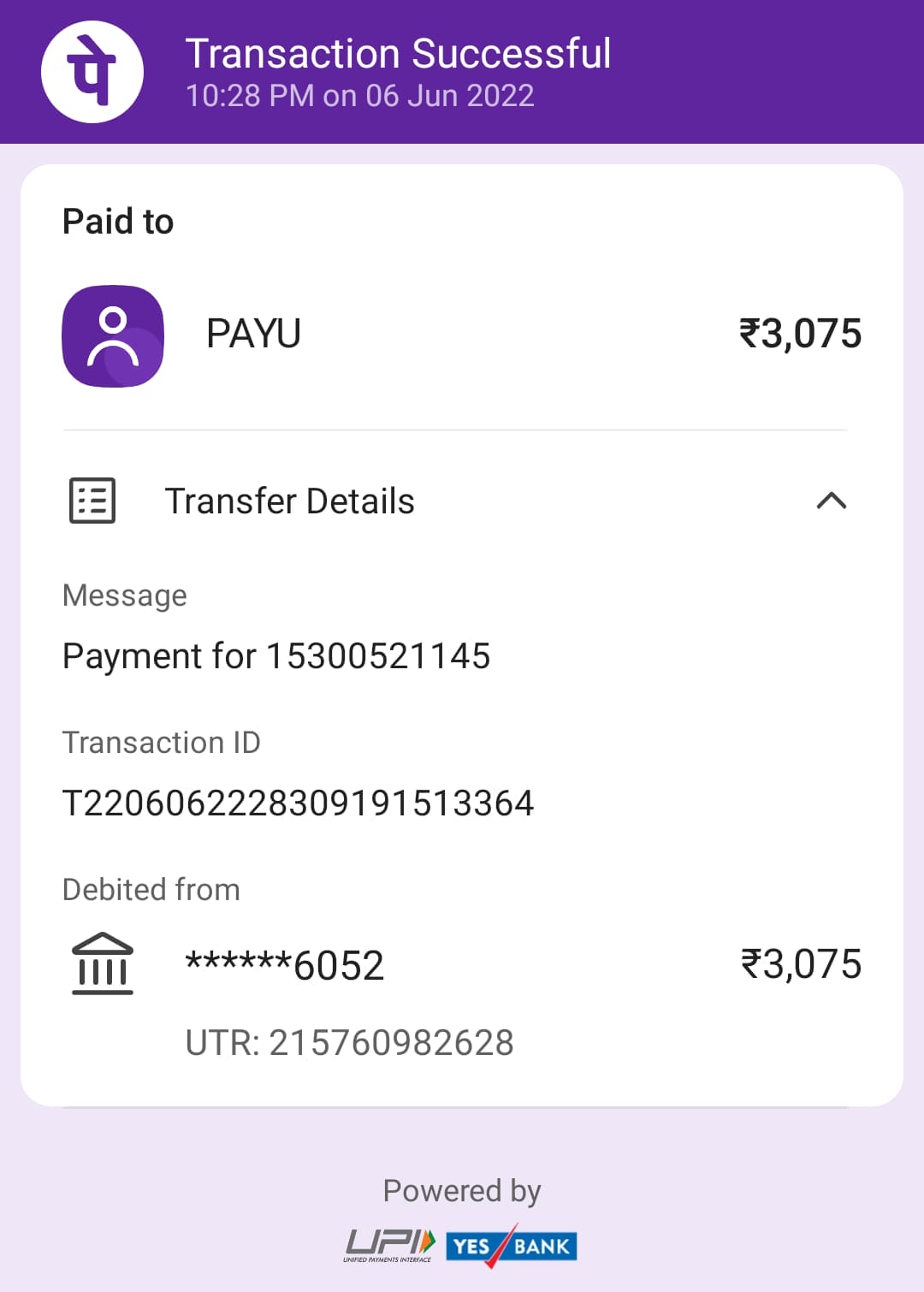Click the debited ₹3,075 amount beside account
Screen dimensions: 924x1292
point(801,964)
